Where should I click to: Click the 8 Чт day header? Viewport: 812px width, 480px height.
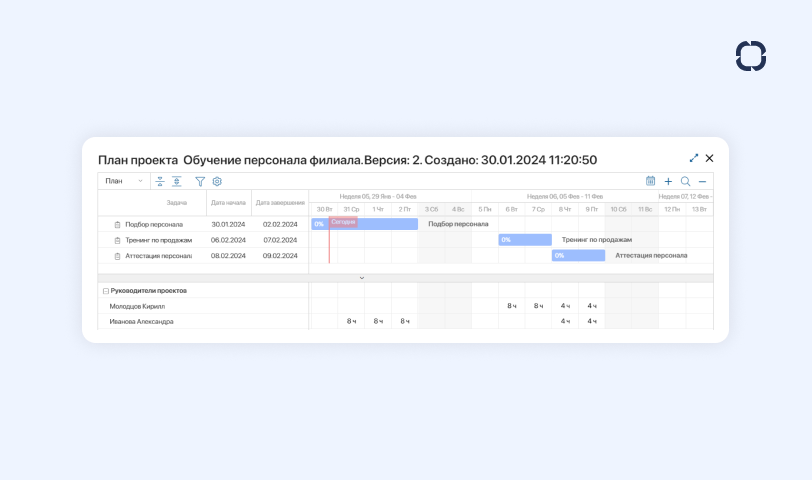(565, 210)
